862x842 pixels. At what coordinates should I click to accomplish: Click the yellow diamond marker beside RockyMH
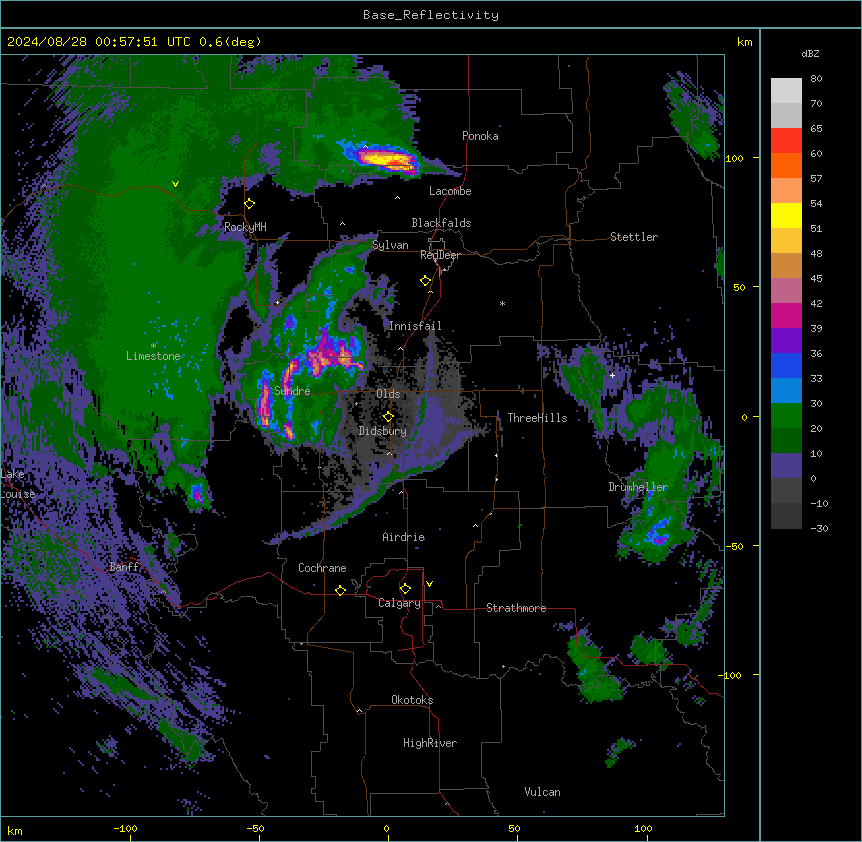(250, 204)
